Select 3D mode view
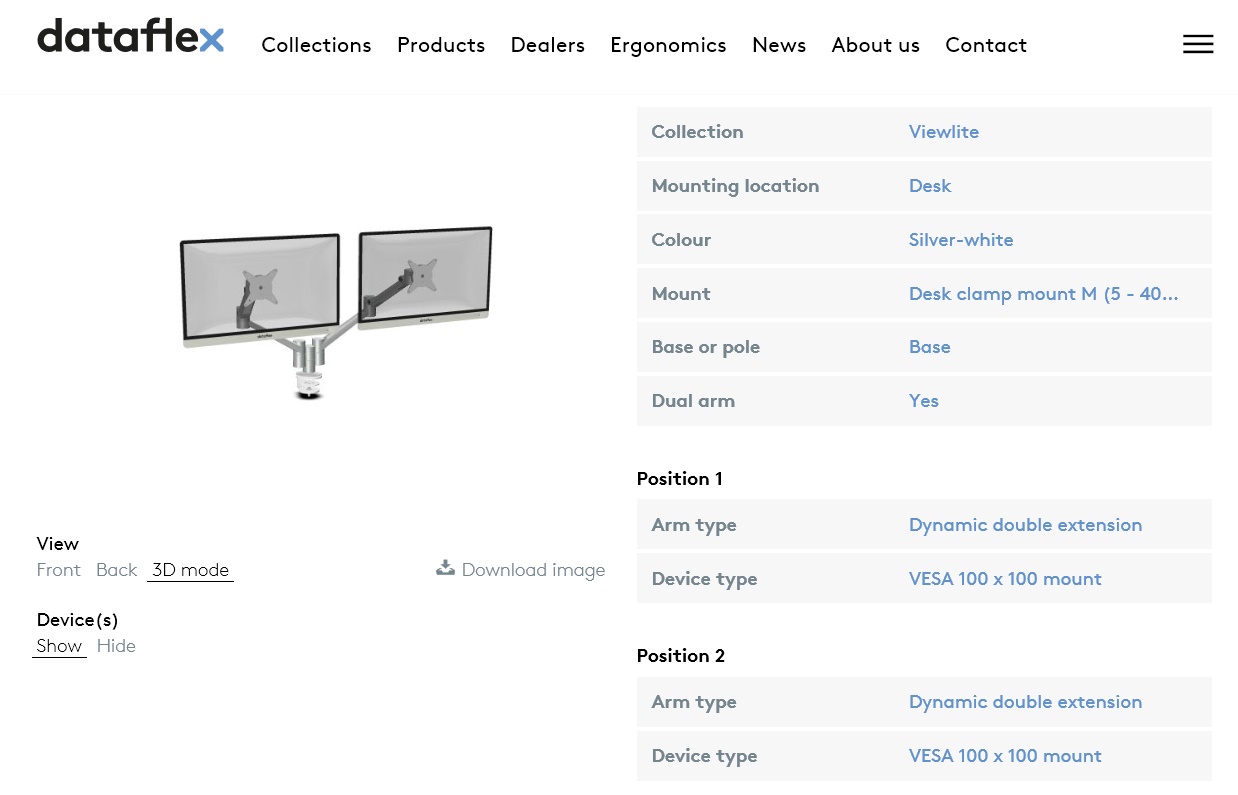This screenshot has height=795, width=1238. (x=190, y=570)
